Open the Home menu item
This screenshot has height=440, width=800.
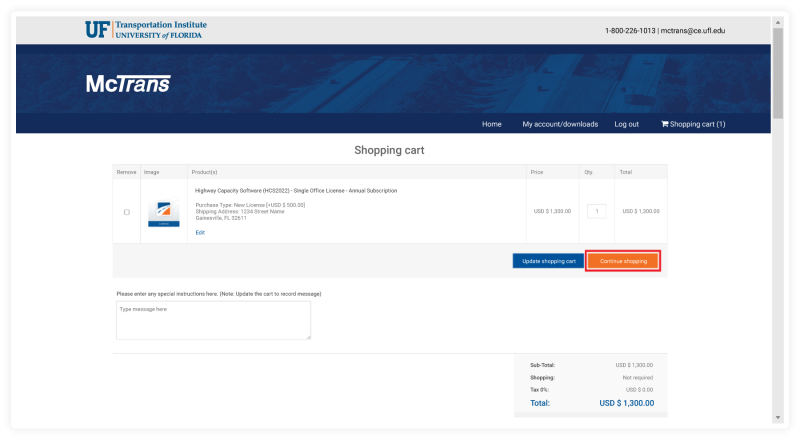pyautogui.click(x=491, y=124)
